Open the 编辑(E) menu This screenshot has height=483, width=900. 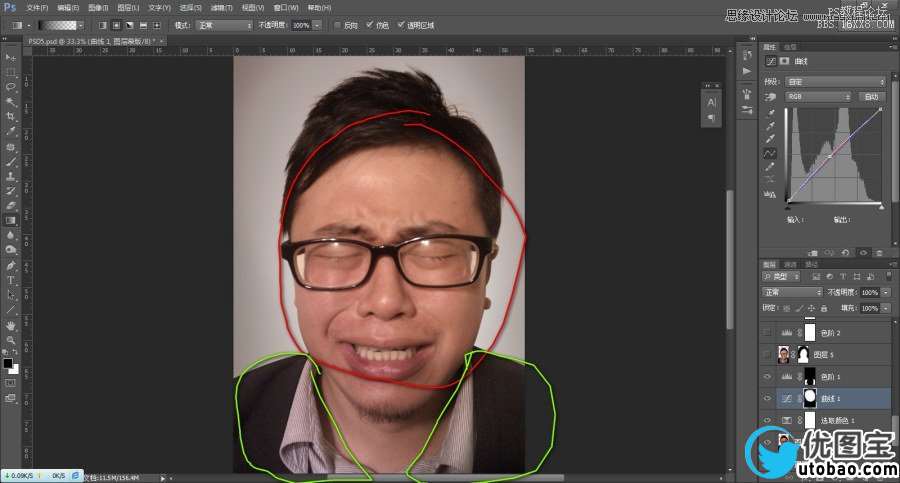(68, 8)
